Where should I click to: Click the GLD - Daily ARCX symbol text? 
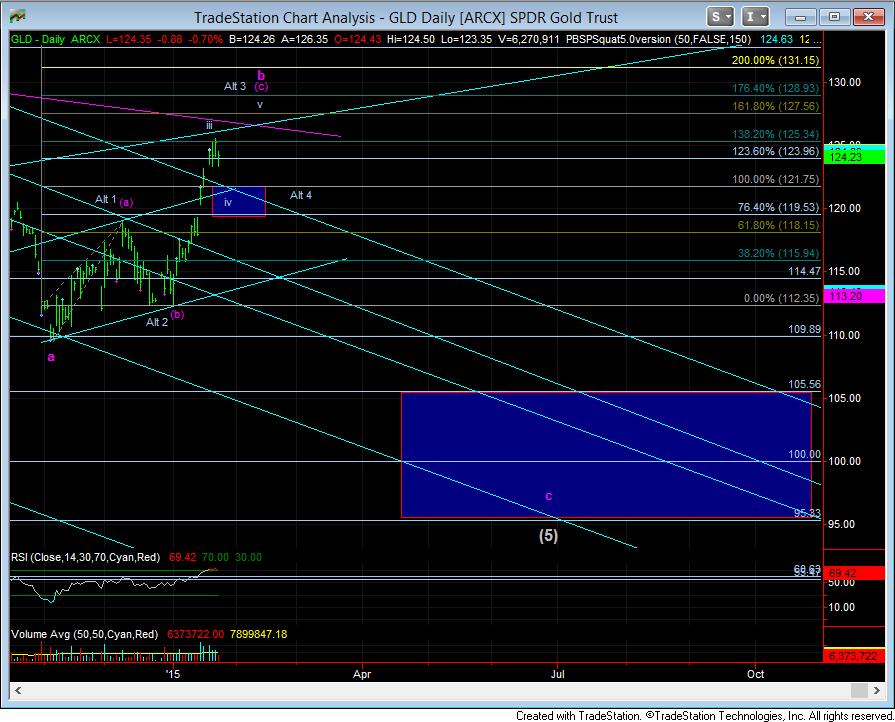click(55, 39)
